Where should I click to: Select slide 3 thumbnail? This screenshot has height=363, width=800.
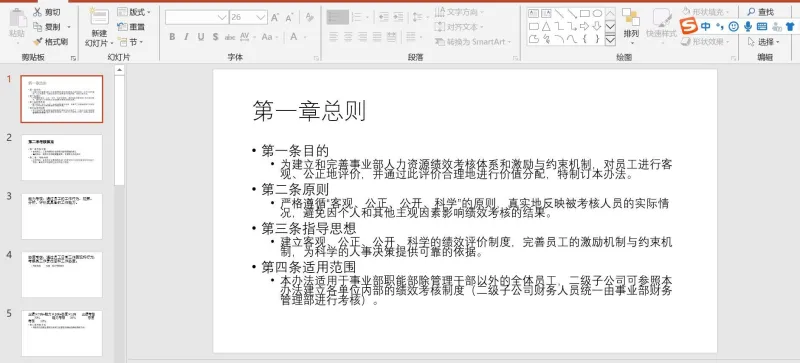pyautogui.click(x=62, y=216)
